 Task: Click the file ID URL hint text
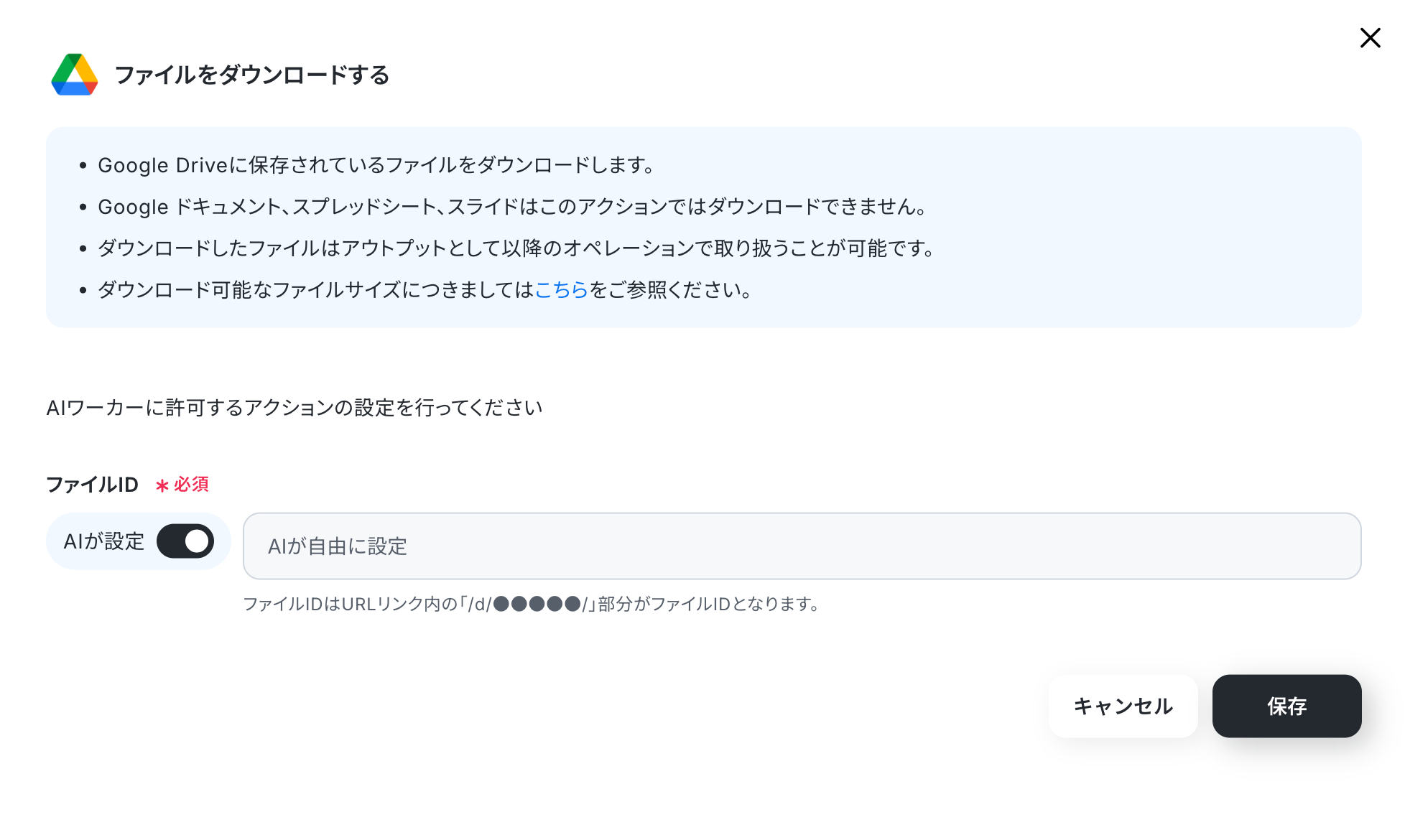pyautogui.click(x=532, y=604)
